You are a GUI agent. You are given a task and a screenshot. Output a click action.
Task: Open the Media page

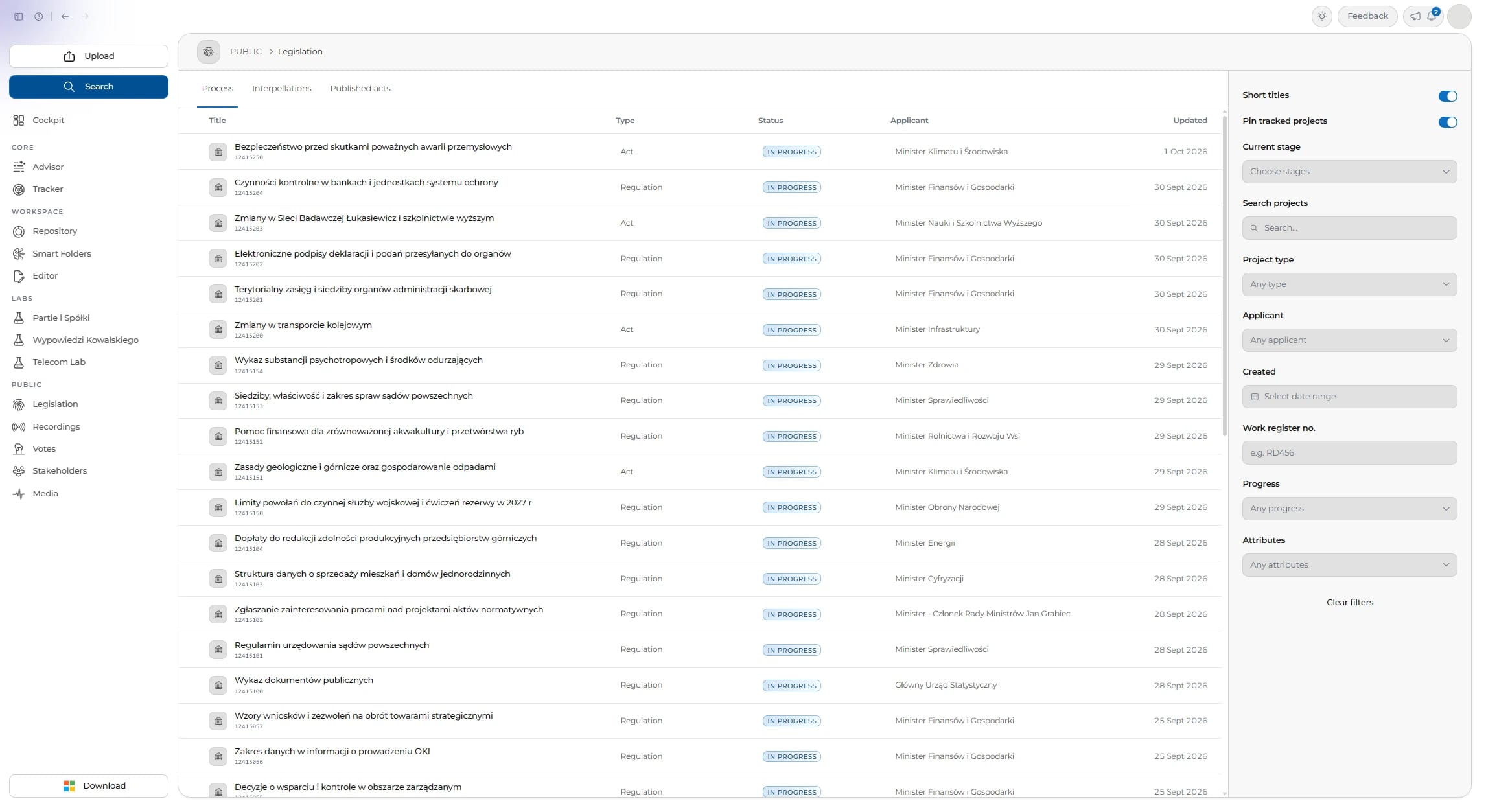coord(45,494)
